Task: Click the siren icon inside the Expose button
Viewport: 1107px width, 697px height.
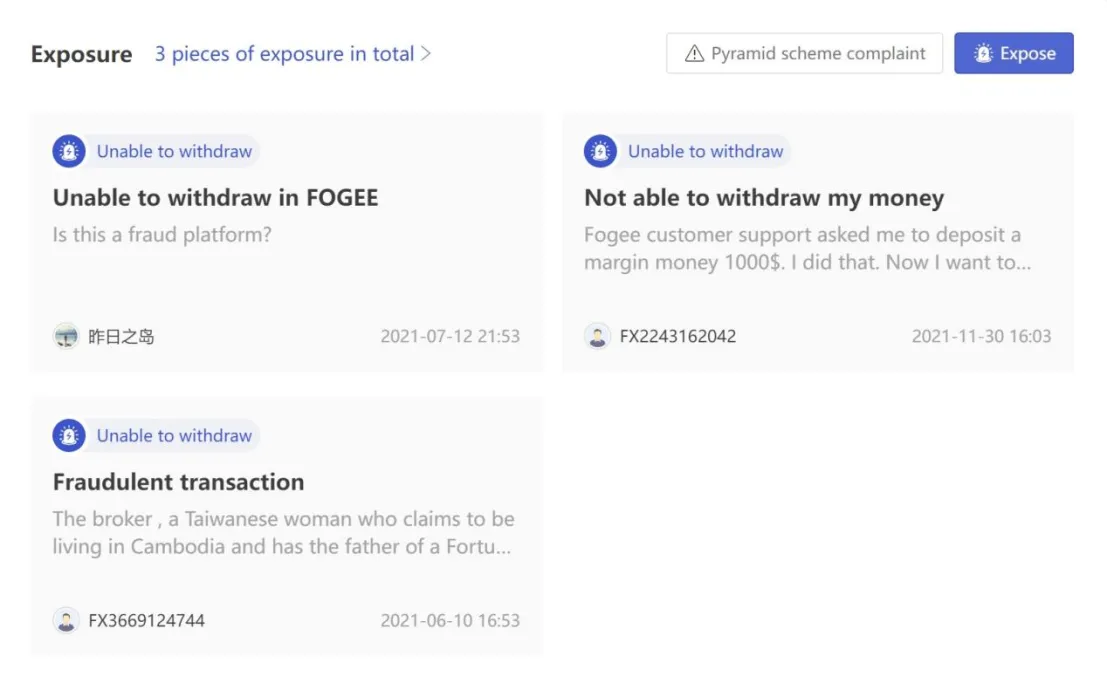Action: 983,53
